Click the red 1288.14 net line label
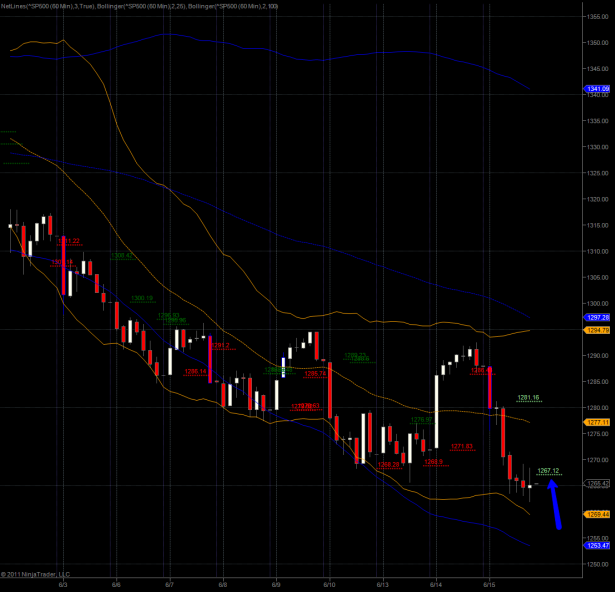 point(196,371)
